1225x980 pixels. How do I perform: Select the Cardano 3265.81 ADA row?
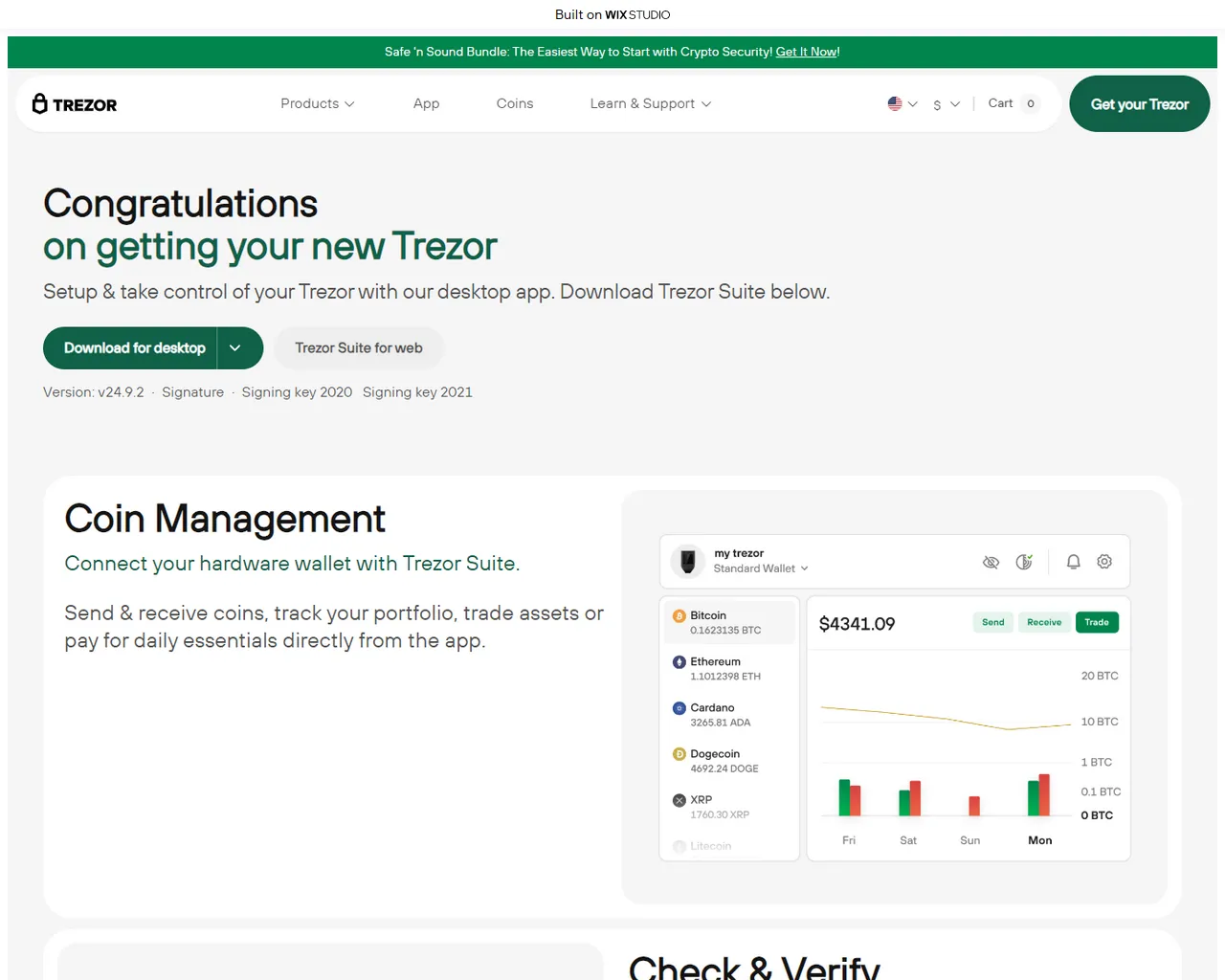pos(729,714)
